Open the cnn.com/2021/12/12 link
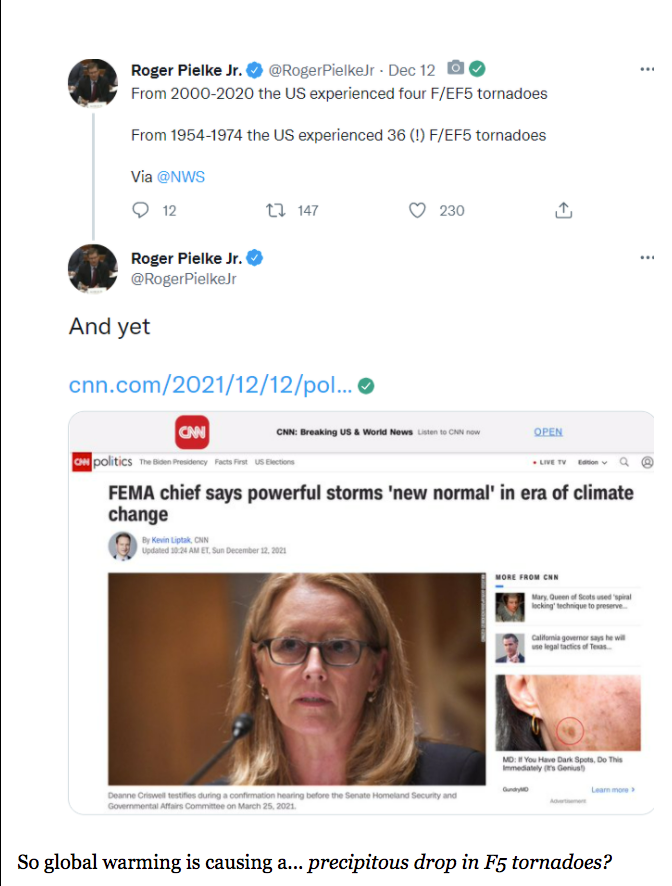Viewport: 672px width, 886px height. click(x=210, y=385)
